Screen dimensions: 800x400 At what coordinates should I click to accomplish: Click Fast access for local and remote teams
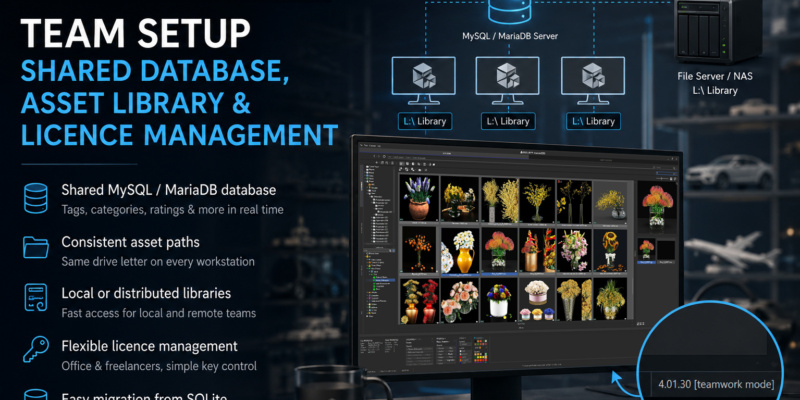tap(159, 313)
